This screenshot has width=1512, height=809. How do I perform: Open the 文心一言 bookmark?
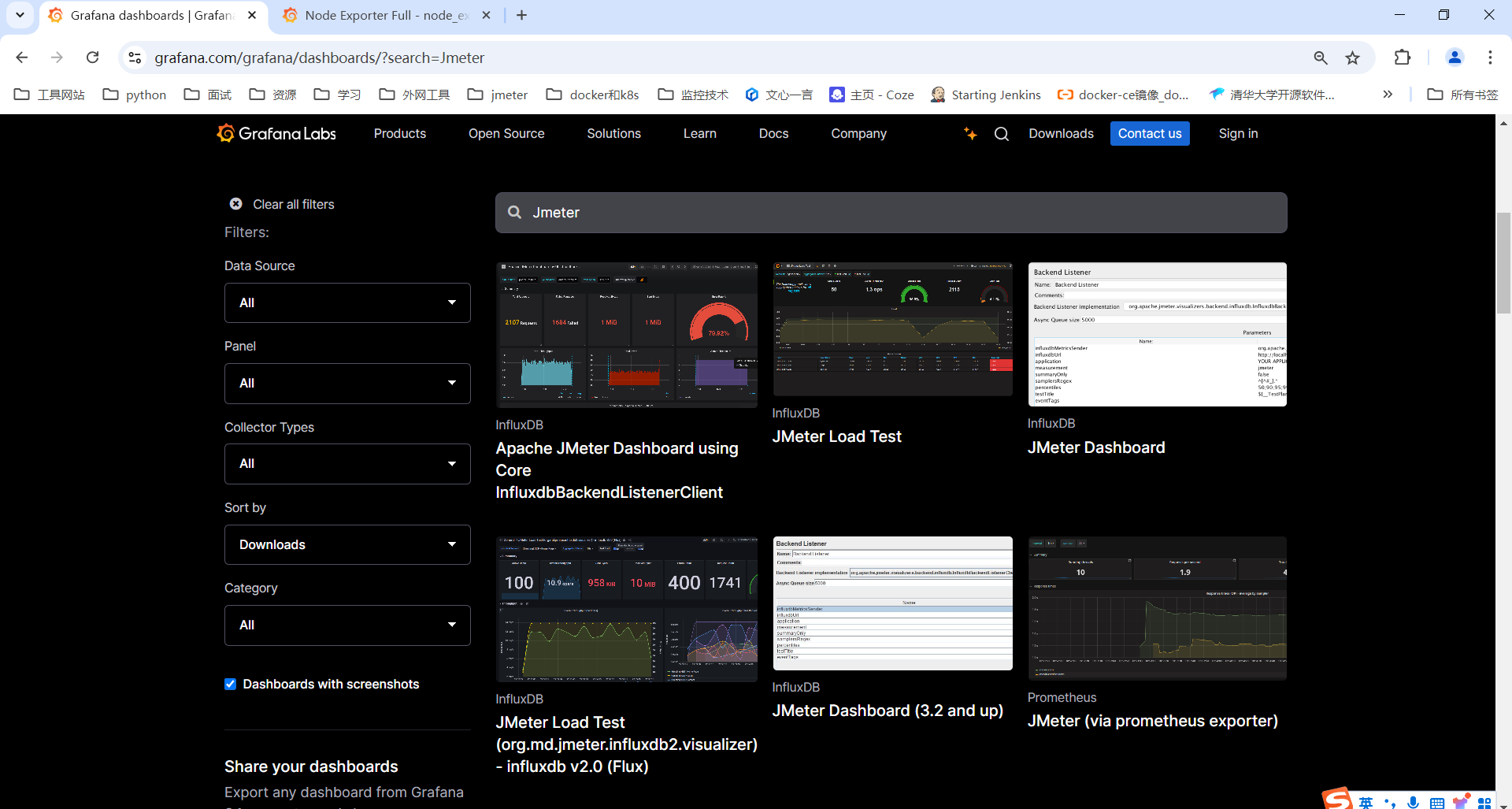coord(779,95)
